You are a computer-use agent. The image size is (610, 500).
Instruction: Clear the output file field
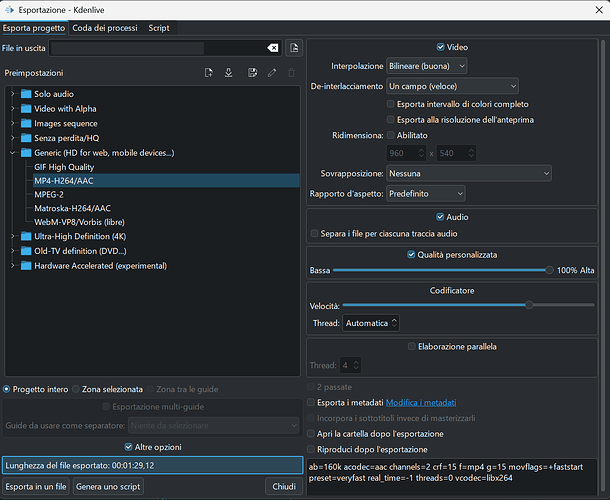[273, 48]
